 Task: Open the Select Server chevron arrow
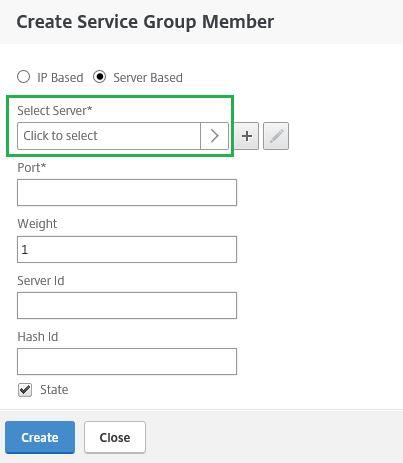[214, 136]
